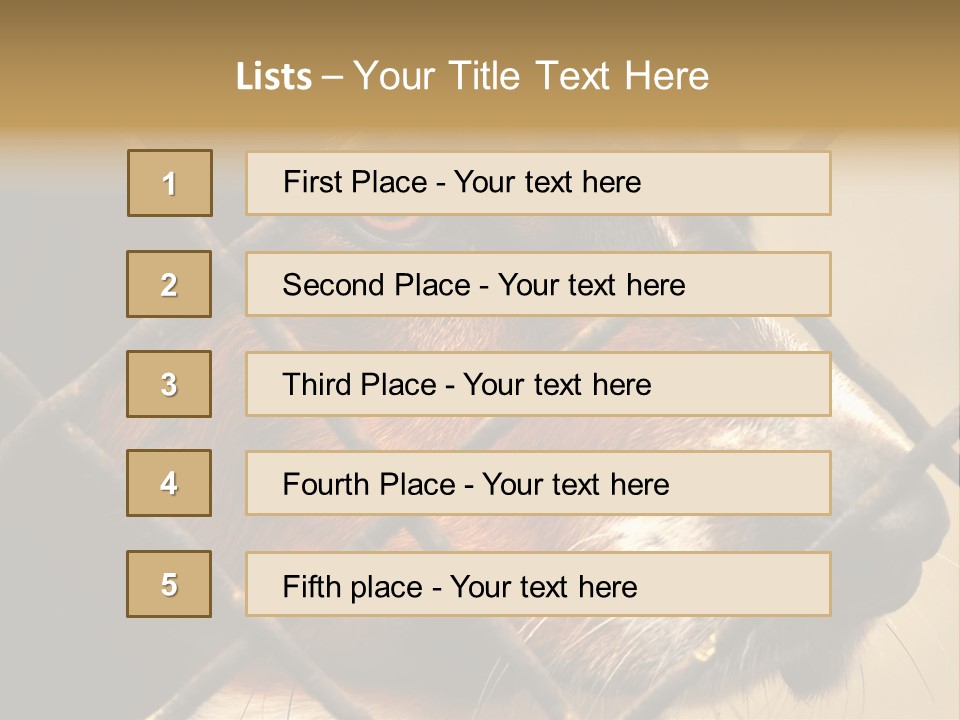Click the number 1 box
960x720 pixels.
coord(170,183)
